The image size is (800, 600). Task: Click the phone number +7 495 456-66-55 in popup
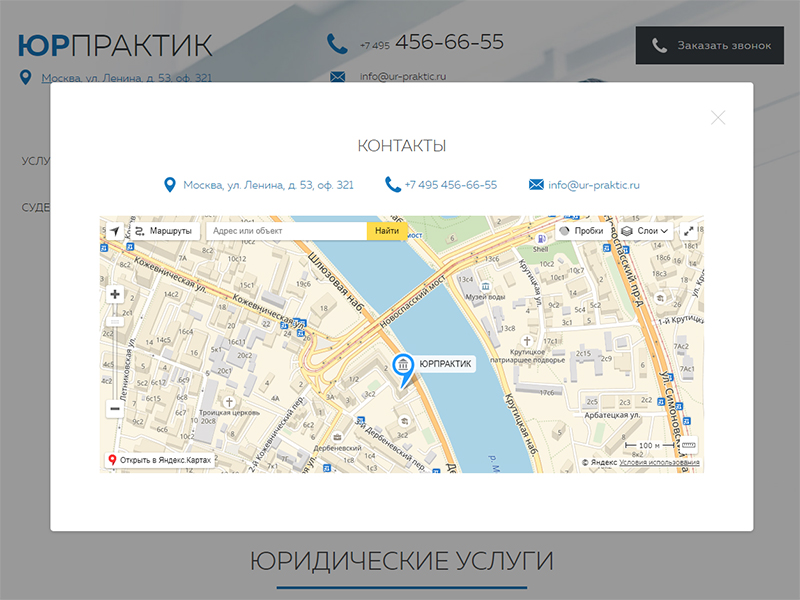(x=450, y=185)
